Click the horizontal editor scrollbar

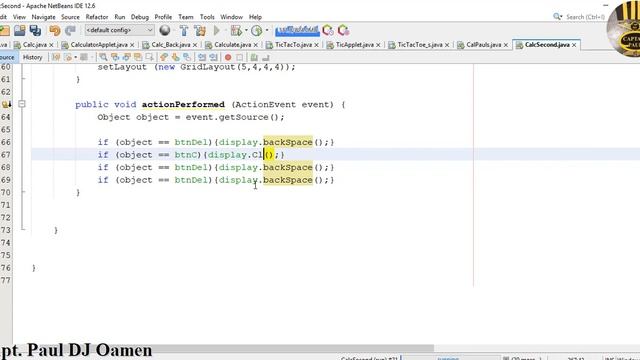[222, 348]
